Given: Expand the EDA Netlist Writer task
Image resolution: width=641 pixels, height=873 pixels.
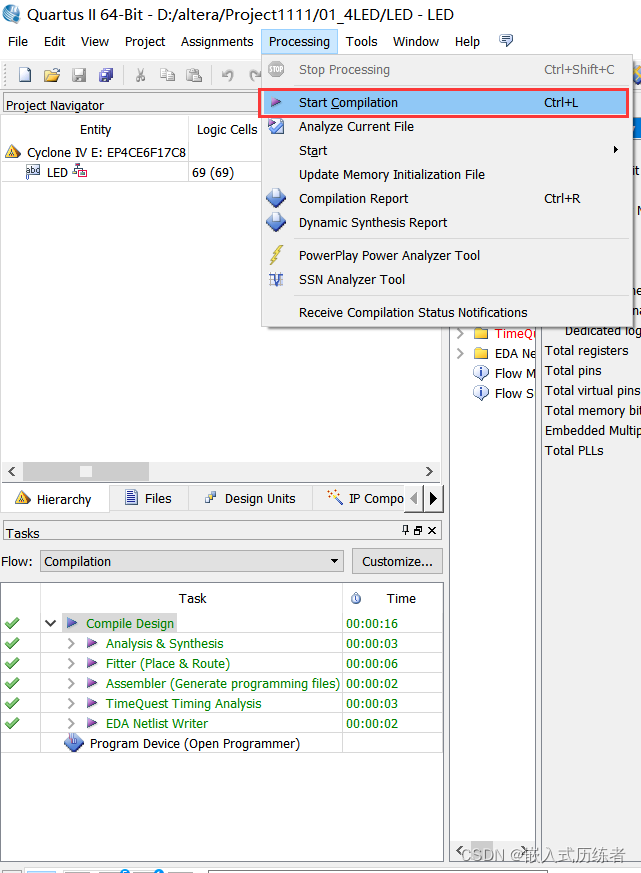Looking at the screenshot, I should point(71,723).
